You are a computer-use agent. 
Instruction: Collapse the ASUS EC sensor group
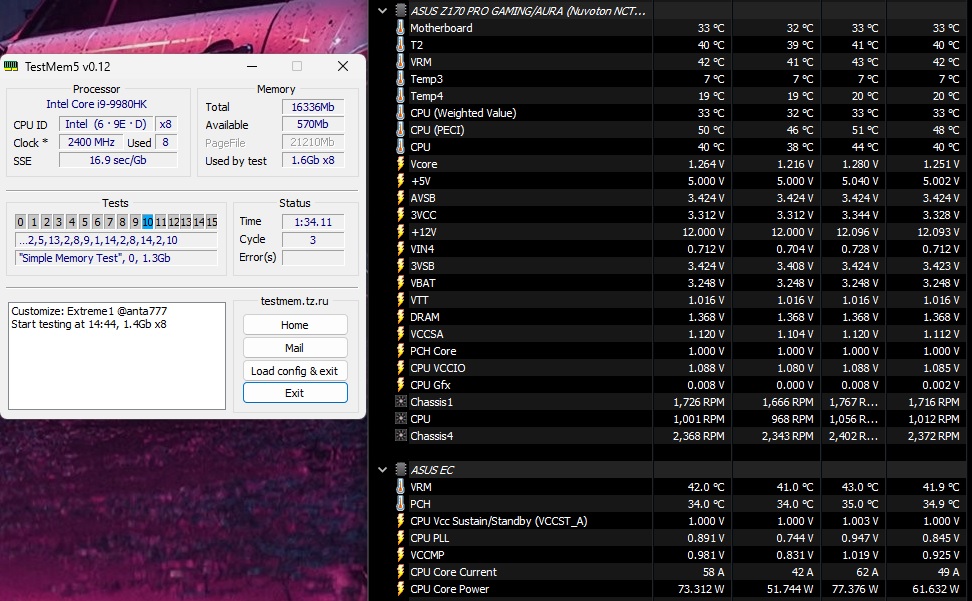point(382,470)
